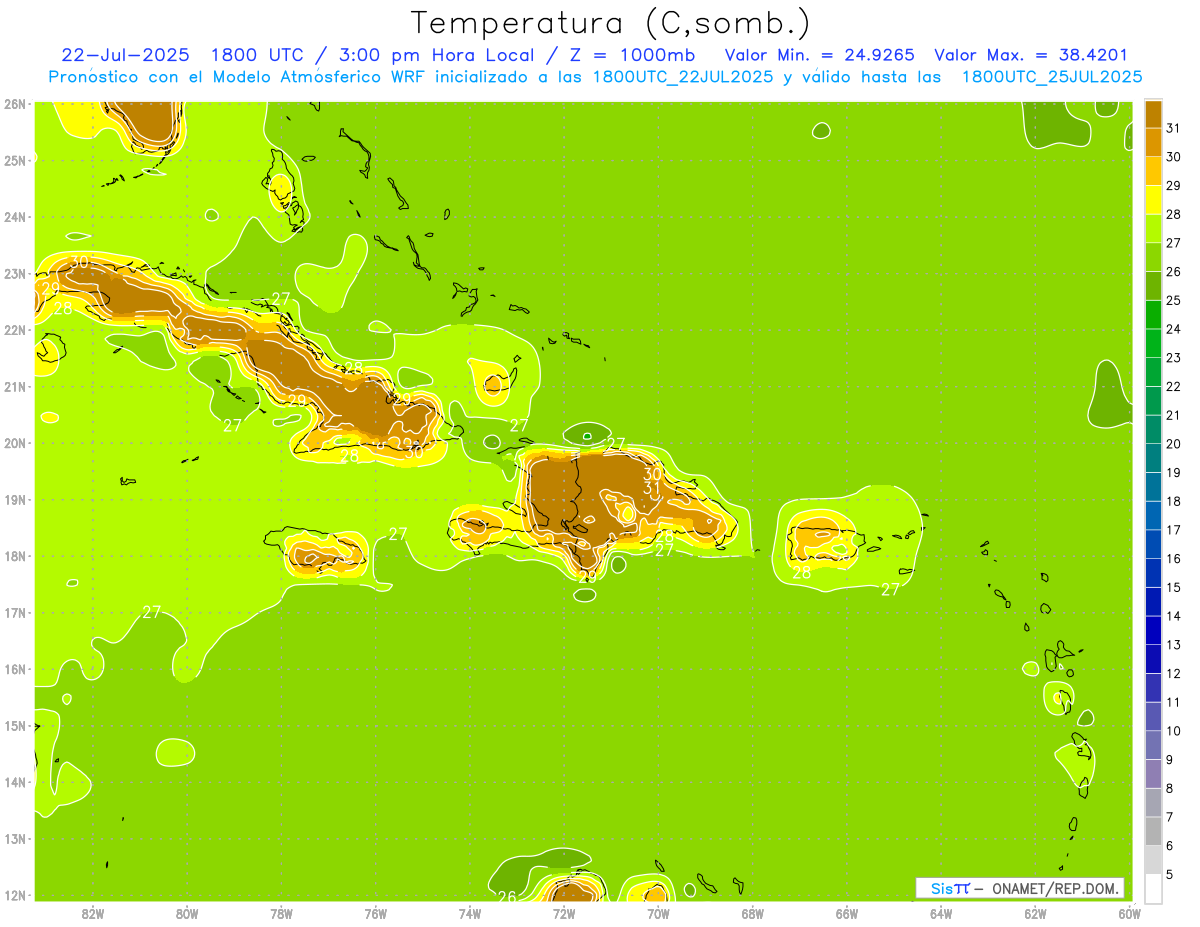Screen dimensions: 1200x927
Task: Click the legend band between 26 and 27
Action: coord(1153,256)
